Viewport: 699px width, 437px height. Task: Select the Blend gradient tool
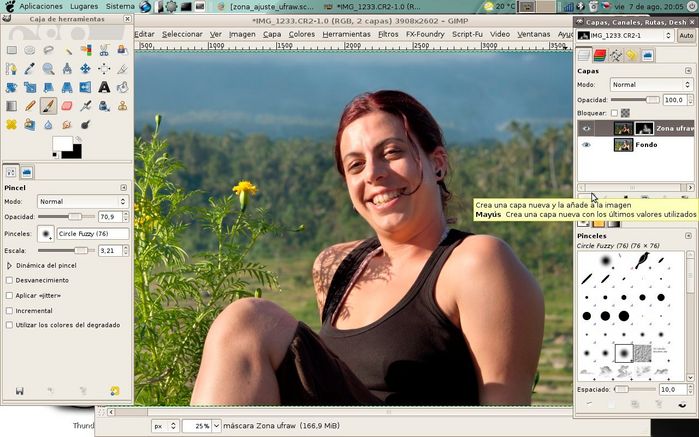coord(12,106)
